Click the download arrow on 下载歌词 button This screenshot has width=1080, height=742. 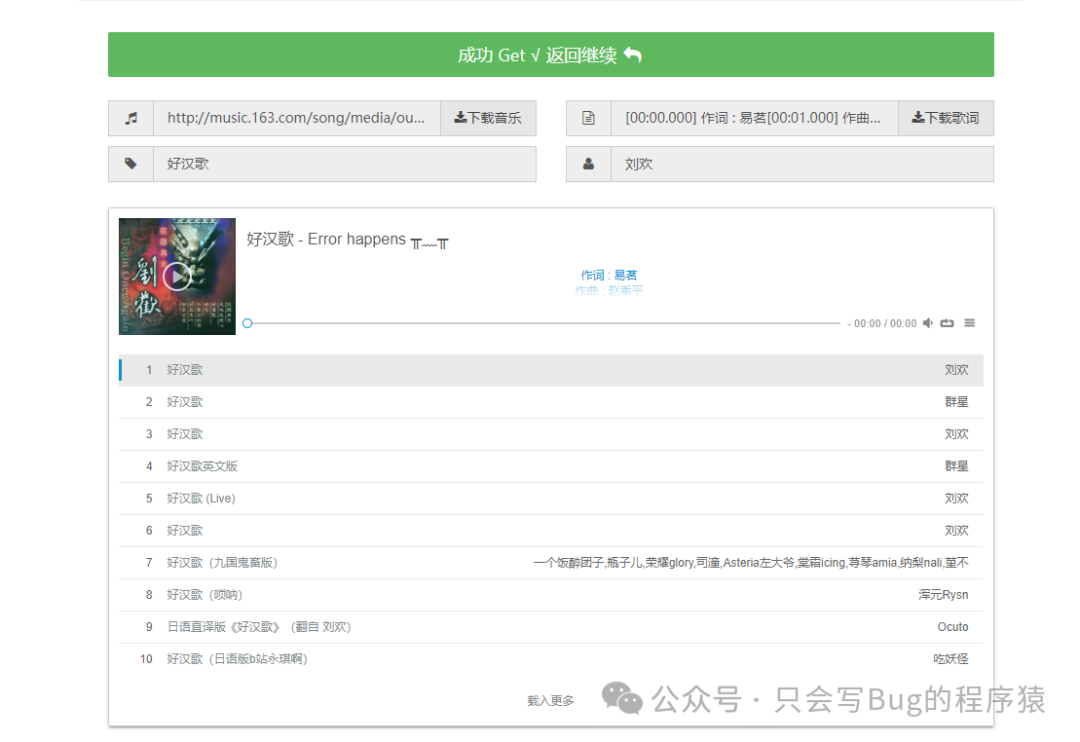tap(920, 118)
